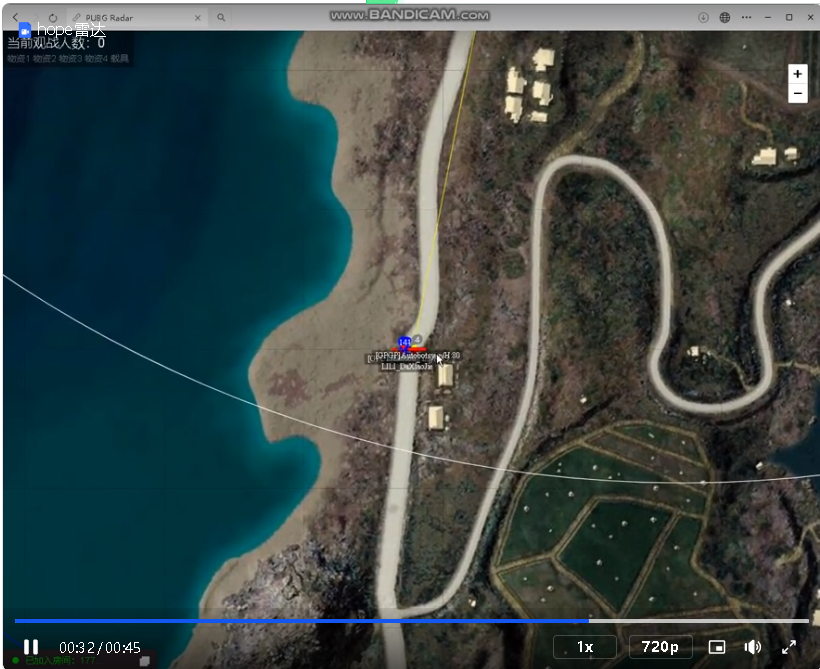Open the three-dots more options menu

click(747, 17)
